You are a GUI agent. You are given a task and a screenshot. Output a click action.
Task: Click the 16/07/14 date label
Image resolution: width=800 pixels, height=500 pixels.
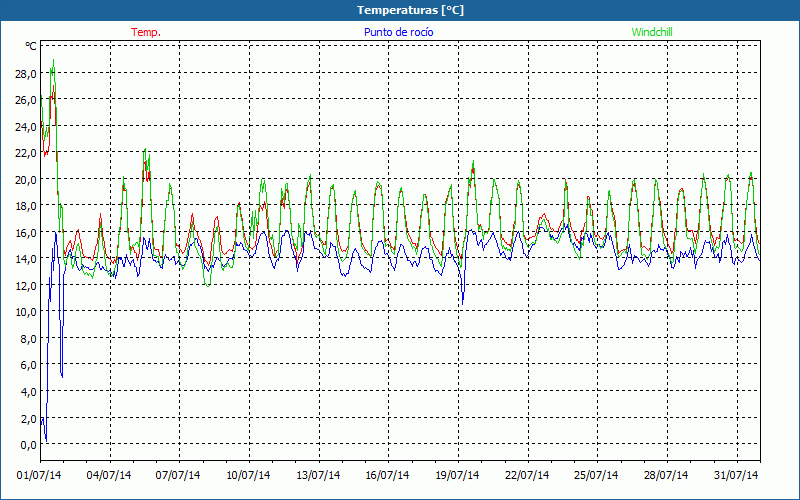coord(387,476)
